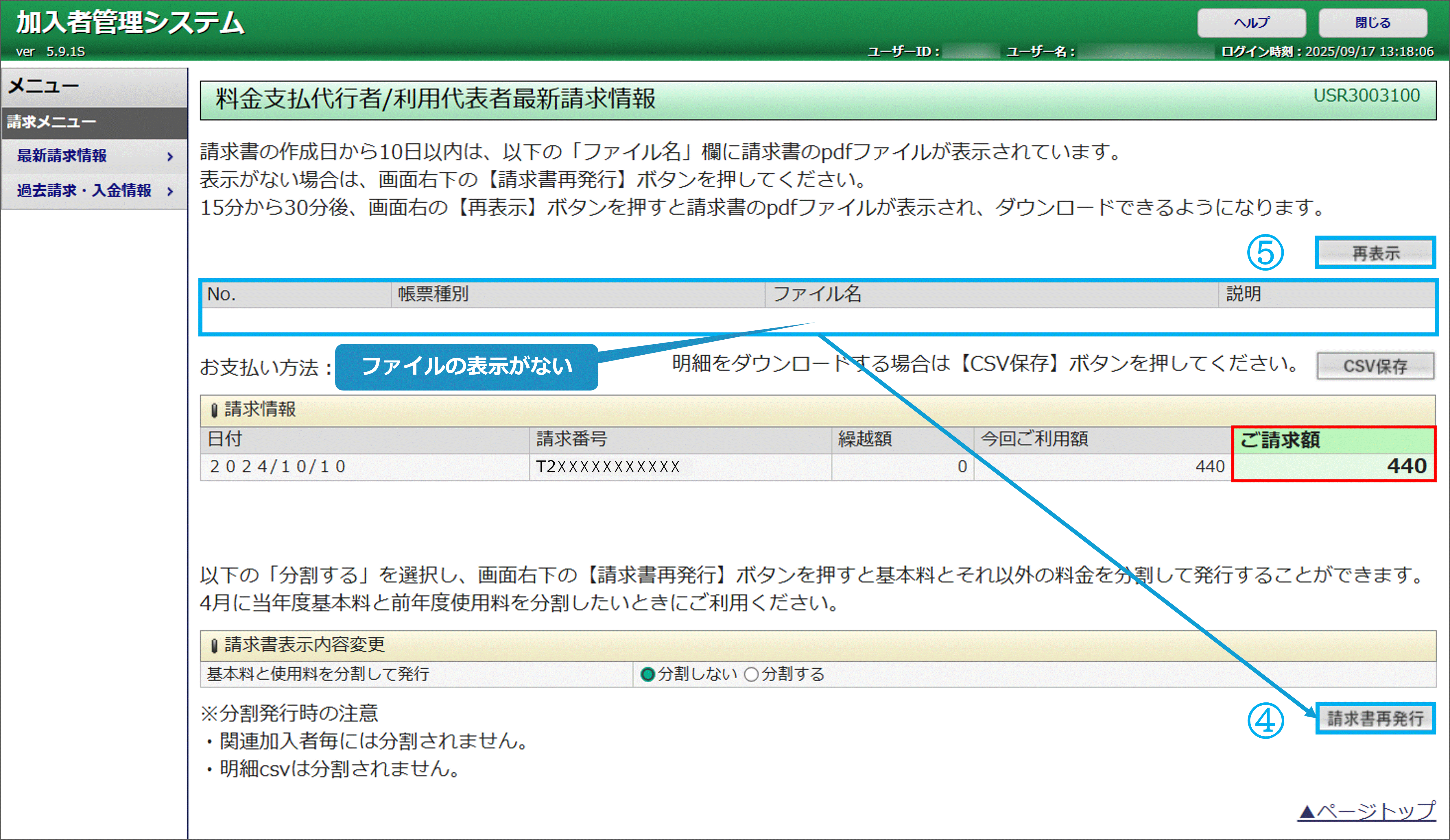Click the chevron next to 過去請求・入金情報

click(x=170, y=191)
